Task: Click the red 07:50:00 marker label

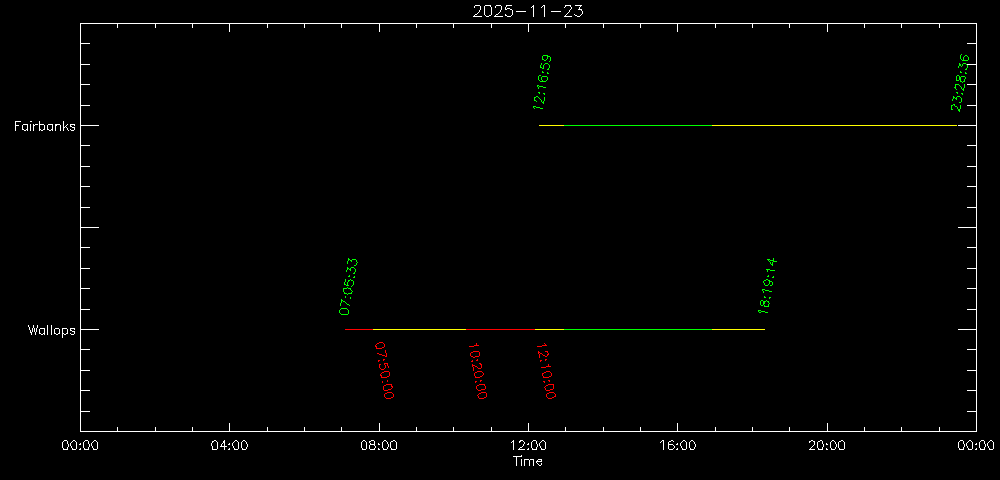Action: 384,370
